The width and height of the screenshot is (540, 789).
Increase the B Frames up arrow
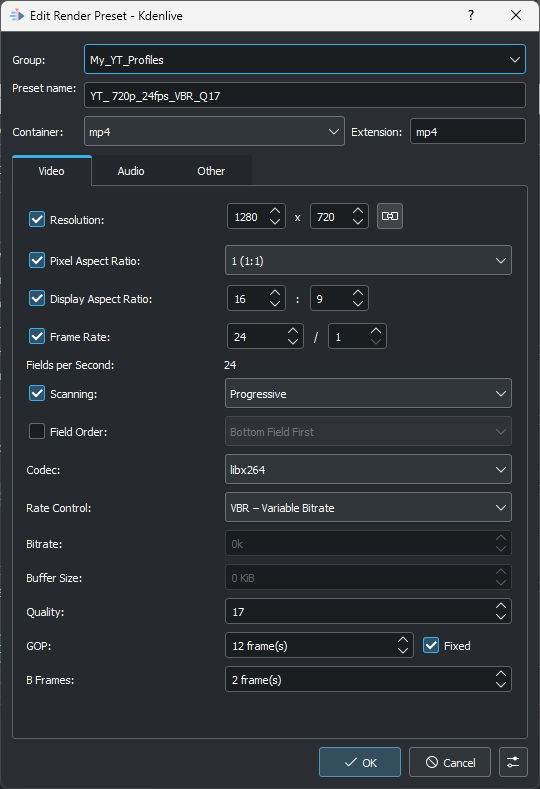[501, 674]
